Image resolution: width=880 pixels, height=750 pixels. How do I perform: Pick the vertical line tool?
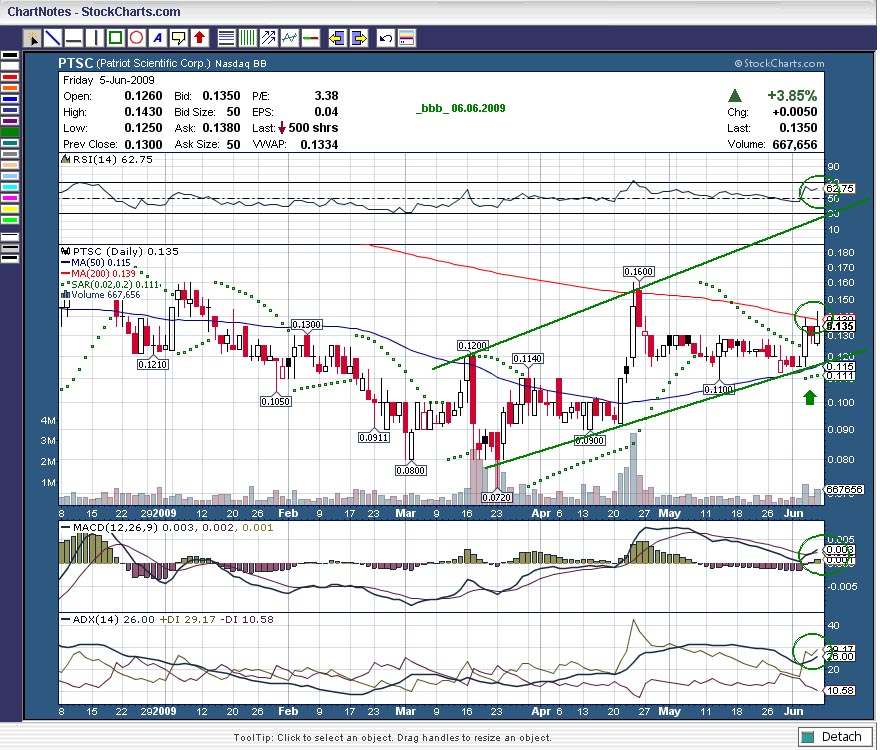(94, 38)
